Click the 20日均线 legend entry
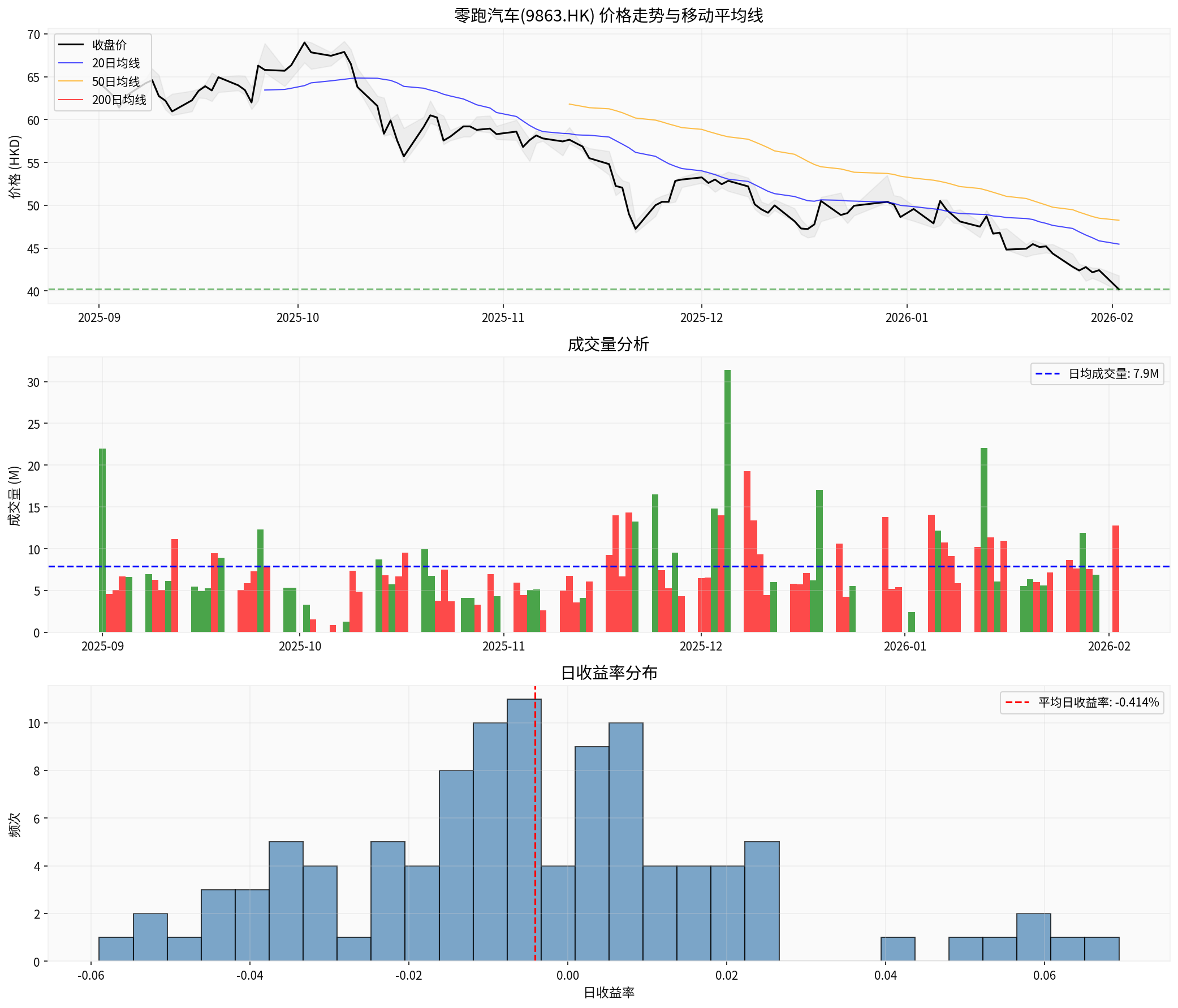This screenshot has width=1178, height=1008. click(x=115, y=63)
